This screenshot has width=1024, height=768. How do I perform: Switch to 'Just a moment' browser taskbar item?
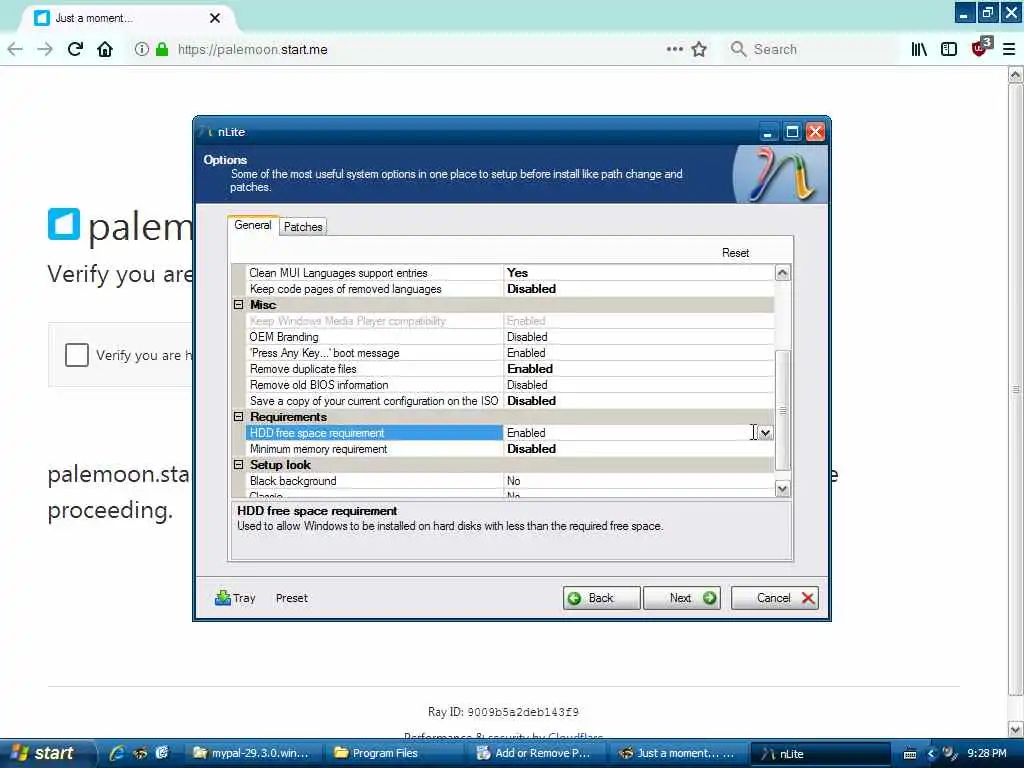(677, 753)
